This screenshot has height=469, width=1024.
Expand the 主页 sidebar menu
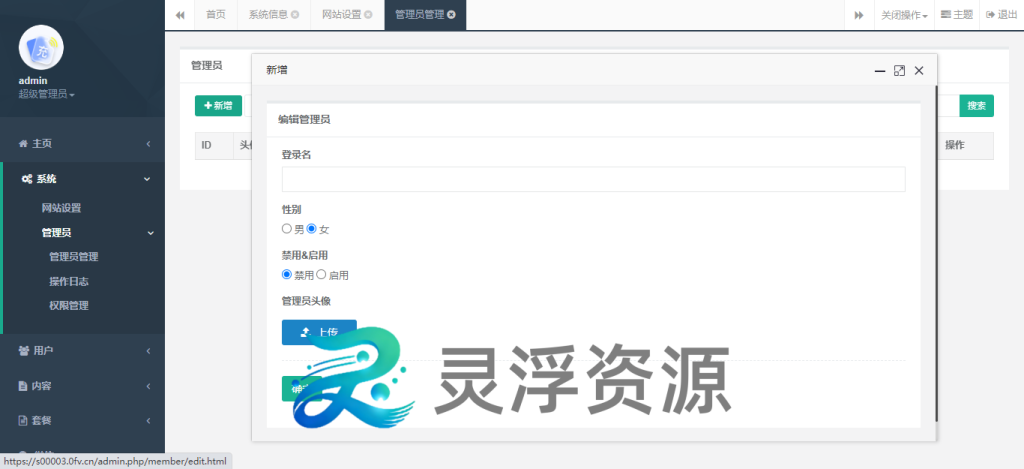coord(82,143)
